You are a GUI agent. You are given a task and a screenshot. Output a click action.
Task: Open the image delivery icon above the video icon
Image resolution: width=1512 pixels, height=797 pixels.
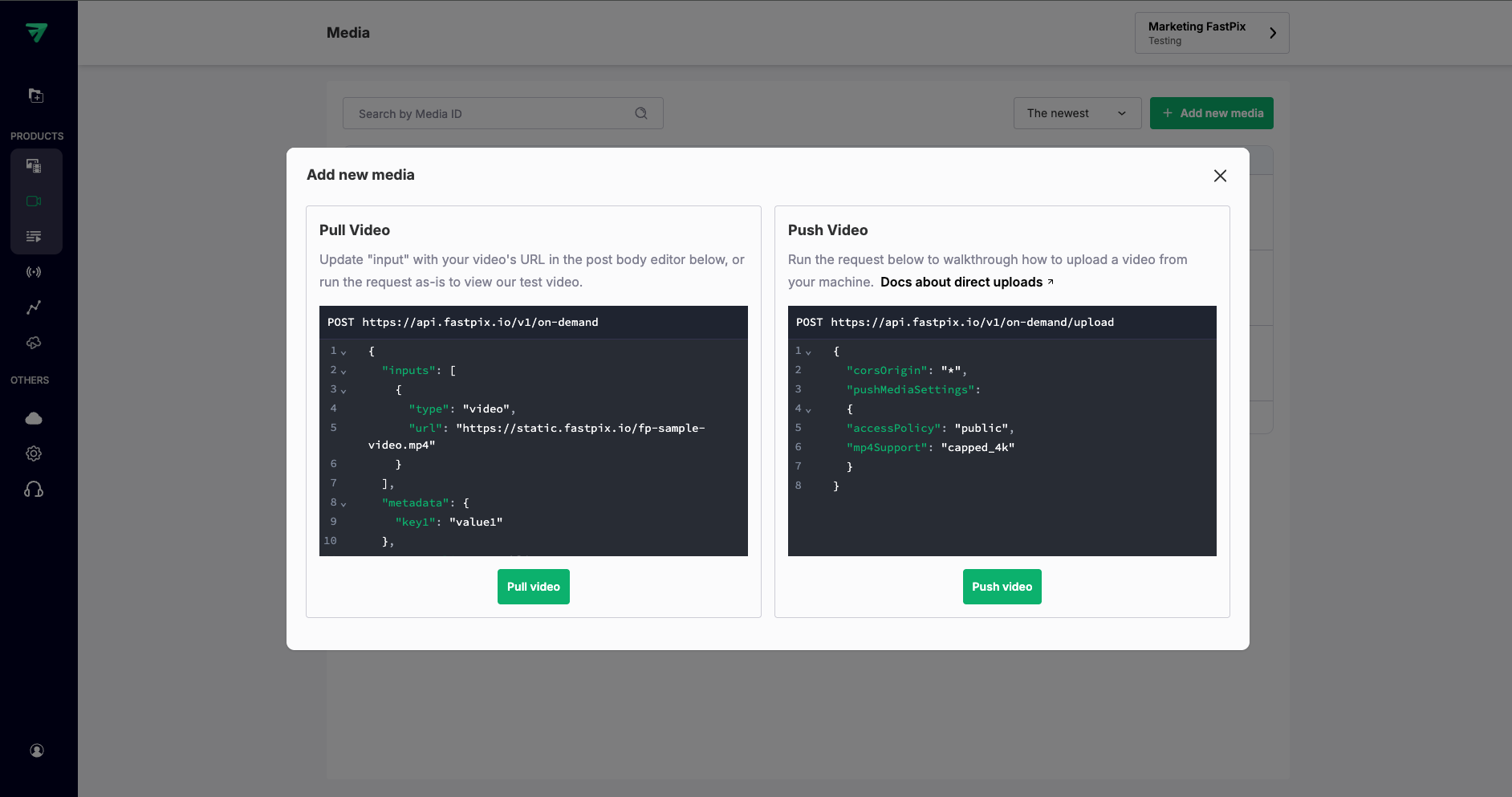35,165
